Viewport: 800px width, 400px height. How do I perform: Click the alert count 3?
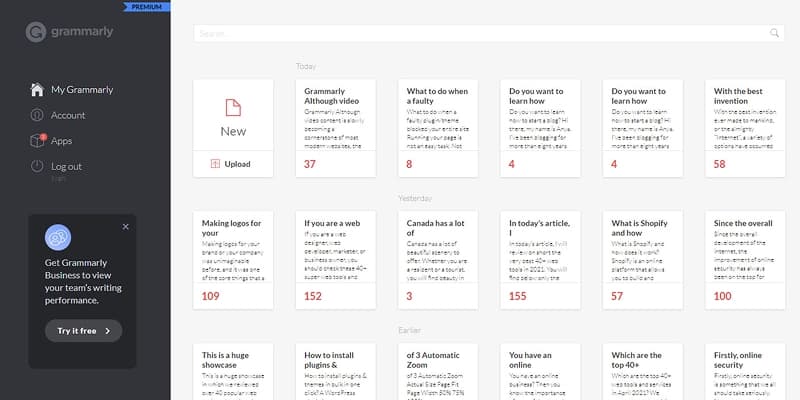click(409, 296)
